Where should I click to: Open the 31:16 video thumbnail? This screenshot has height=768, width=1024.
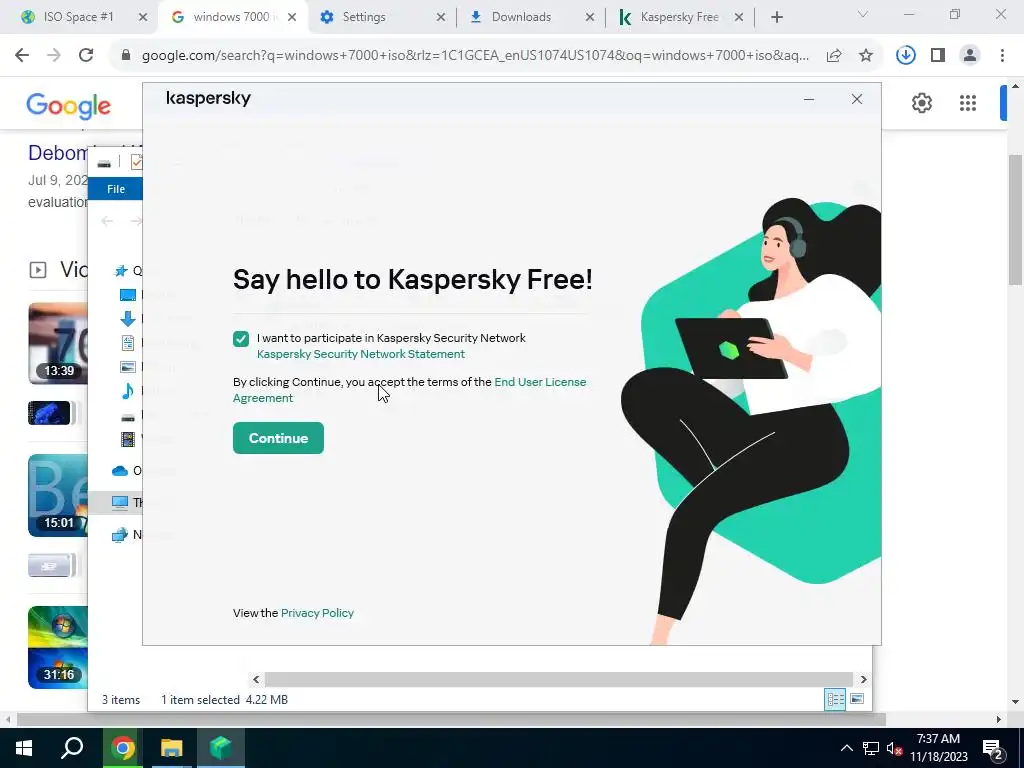click(57, 647)
